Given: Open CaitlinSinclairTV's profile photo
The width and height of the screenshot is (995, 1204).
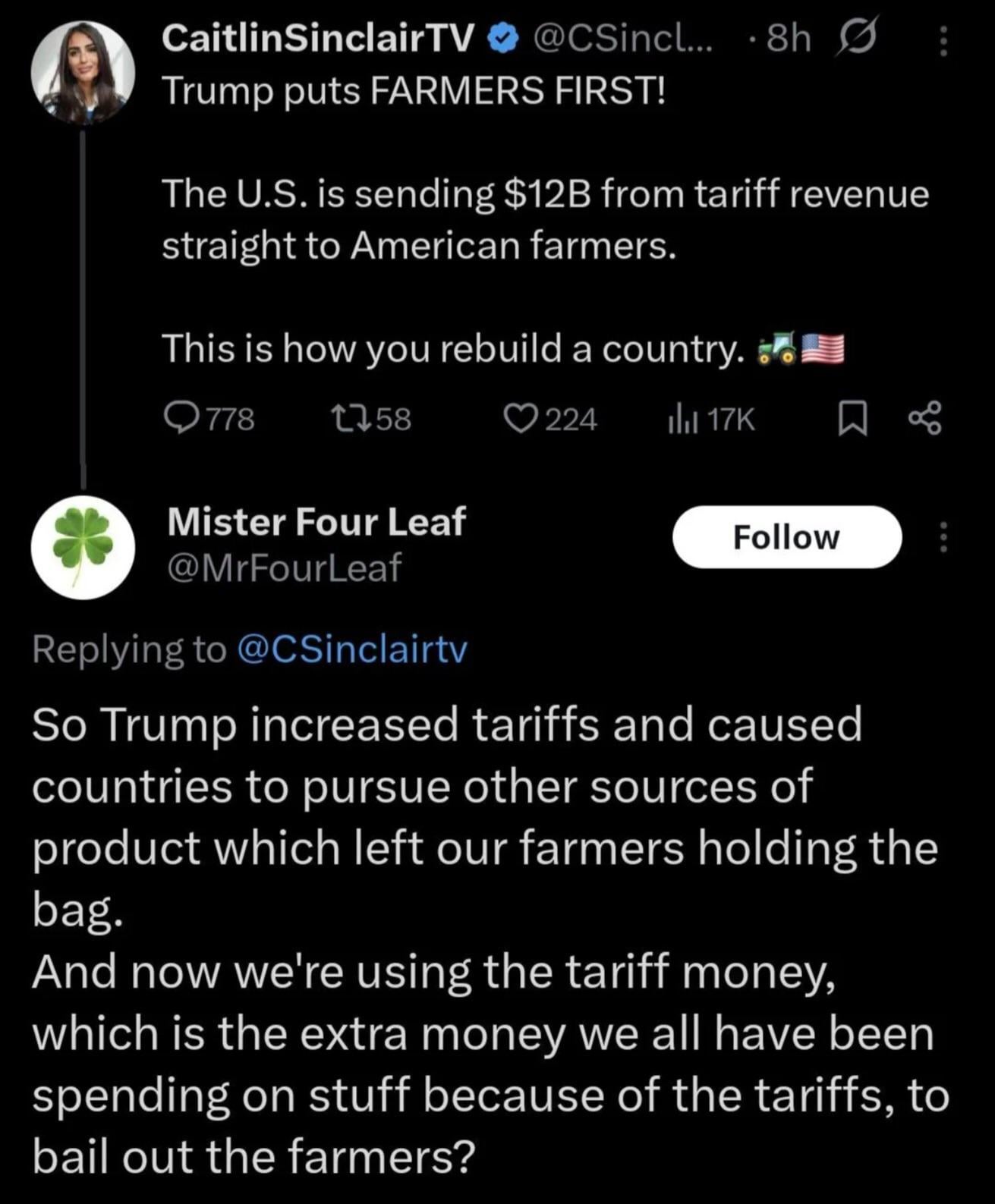Looking at the screenshot, I should coord(83,73).
